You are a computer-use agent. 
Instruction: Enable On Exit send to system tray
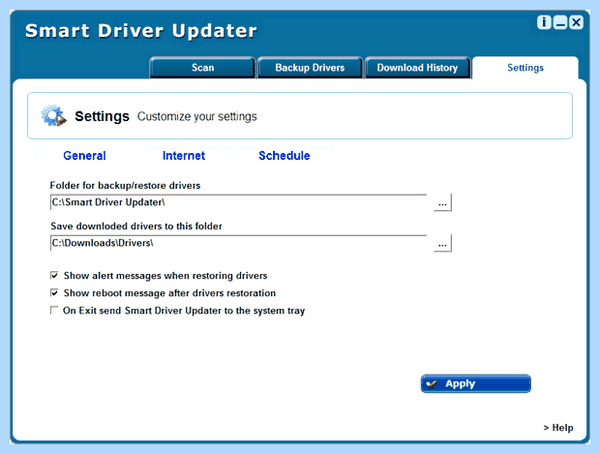tap(54, 310)
